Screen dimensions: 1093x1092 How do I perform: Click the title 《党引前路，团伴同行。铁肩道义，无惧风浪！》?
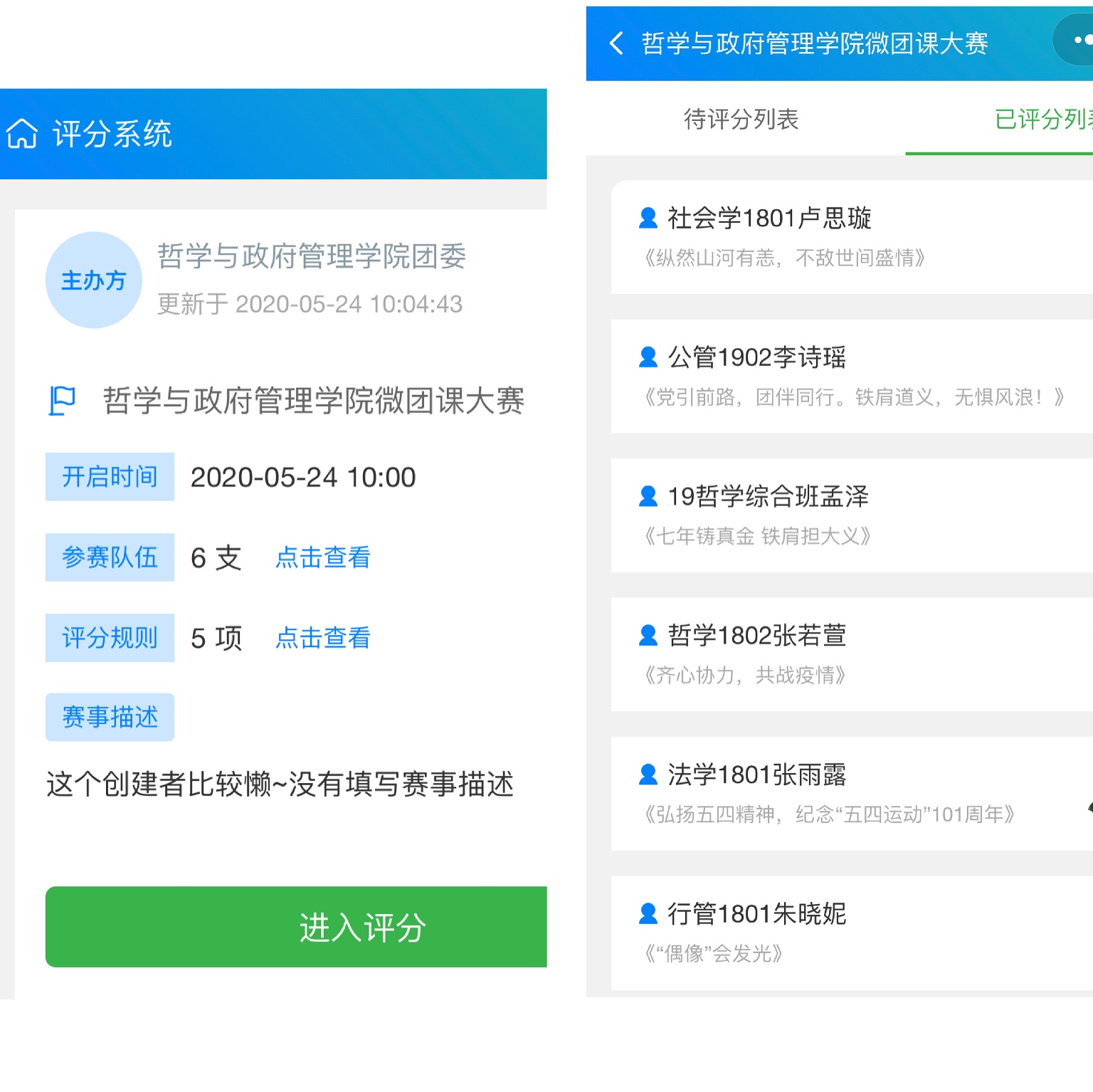(854, 397)
